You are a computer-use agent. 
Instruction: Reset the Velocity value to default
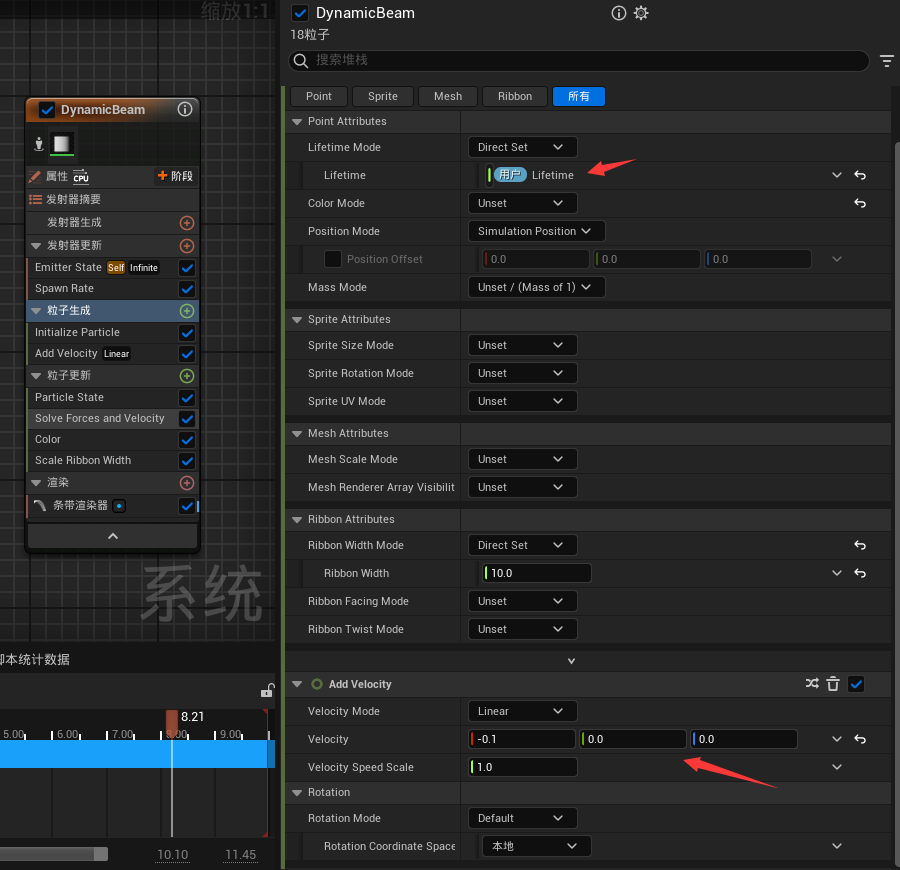coord(859,739)
